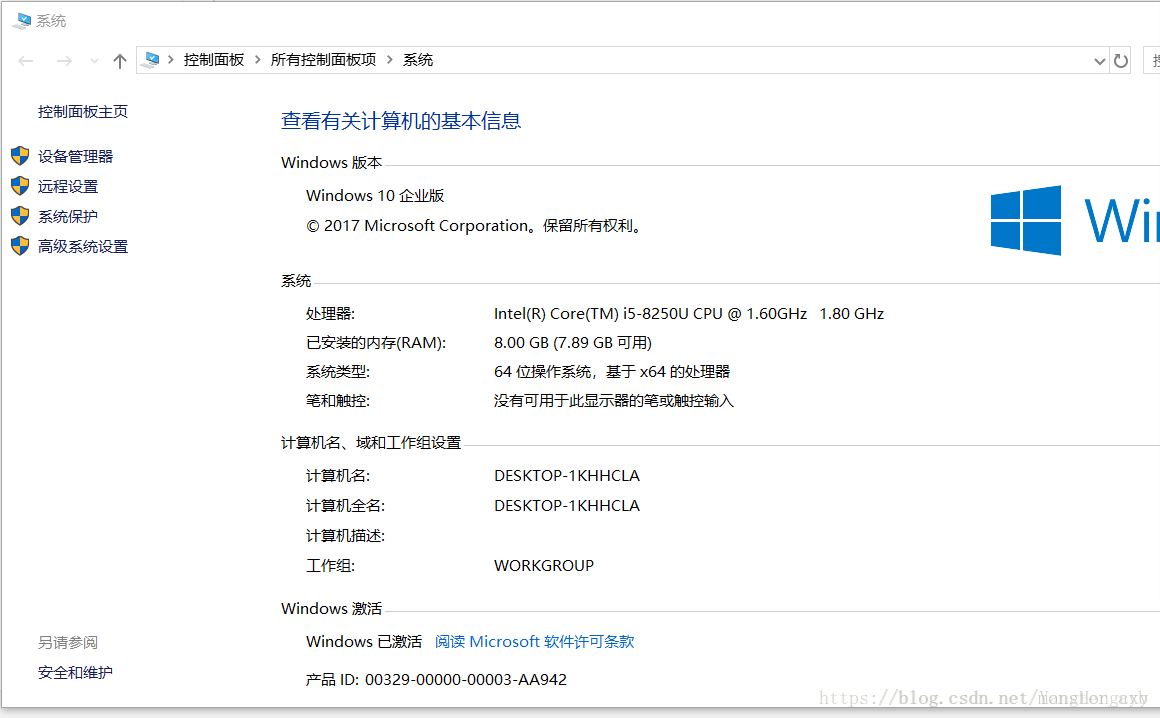Open 系统保护 in the sidebar

pyautogui.click(x=68, y=217)
